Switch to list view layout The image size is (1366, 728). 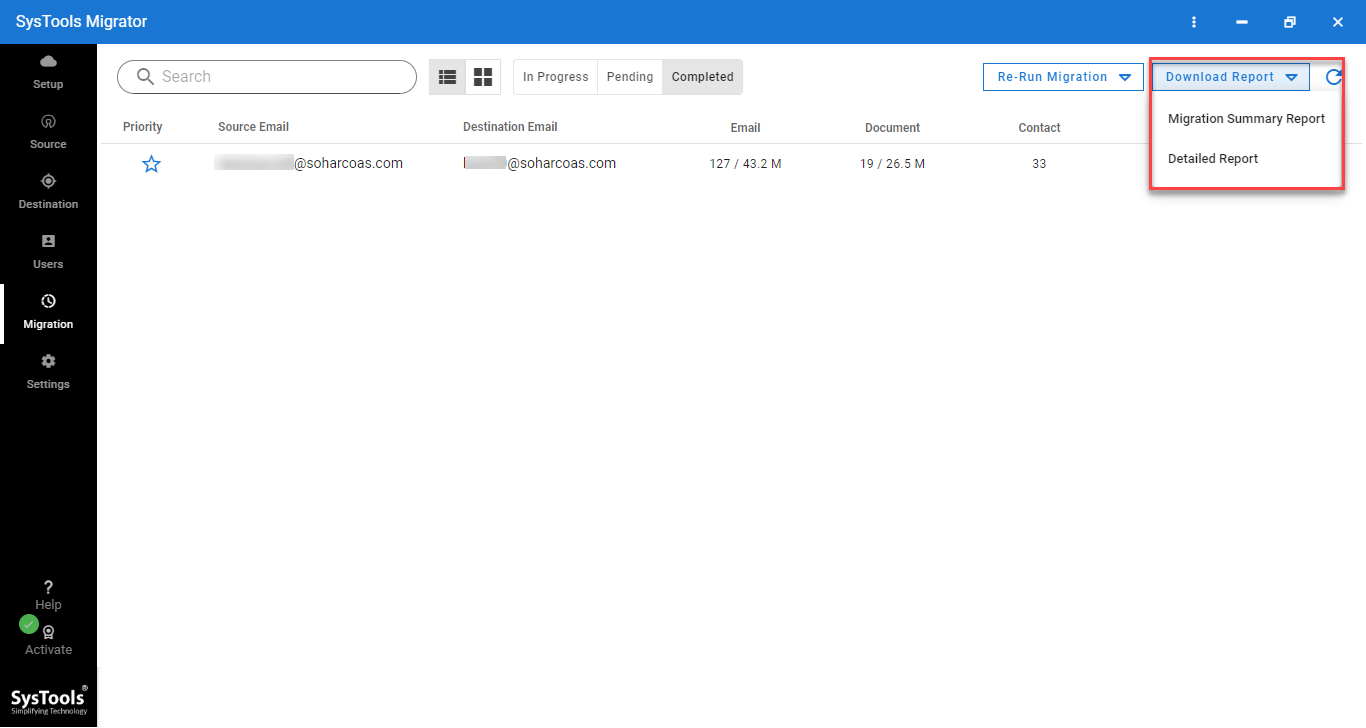point(448,77)
